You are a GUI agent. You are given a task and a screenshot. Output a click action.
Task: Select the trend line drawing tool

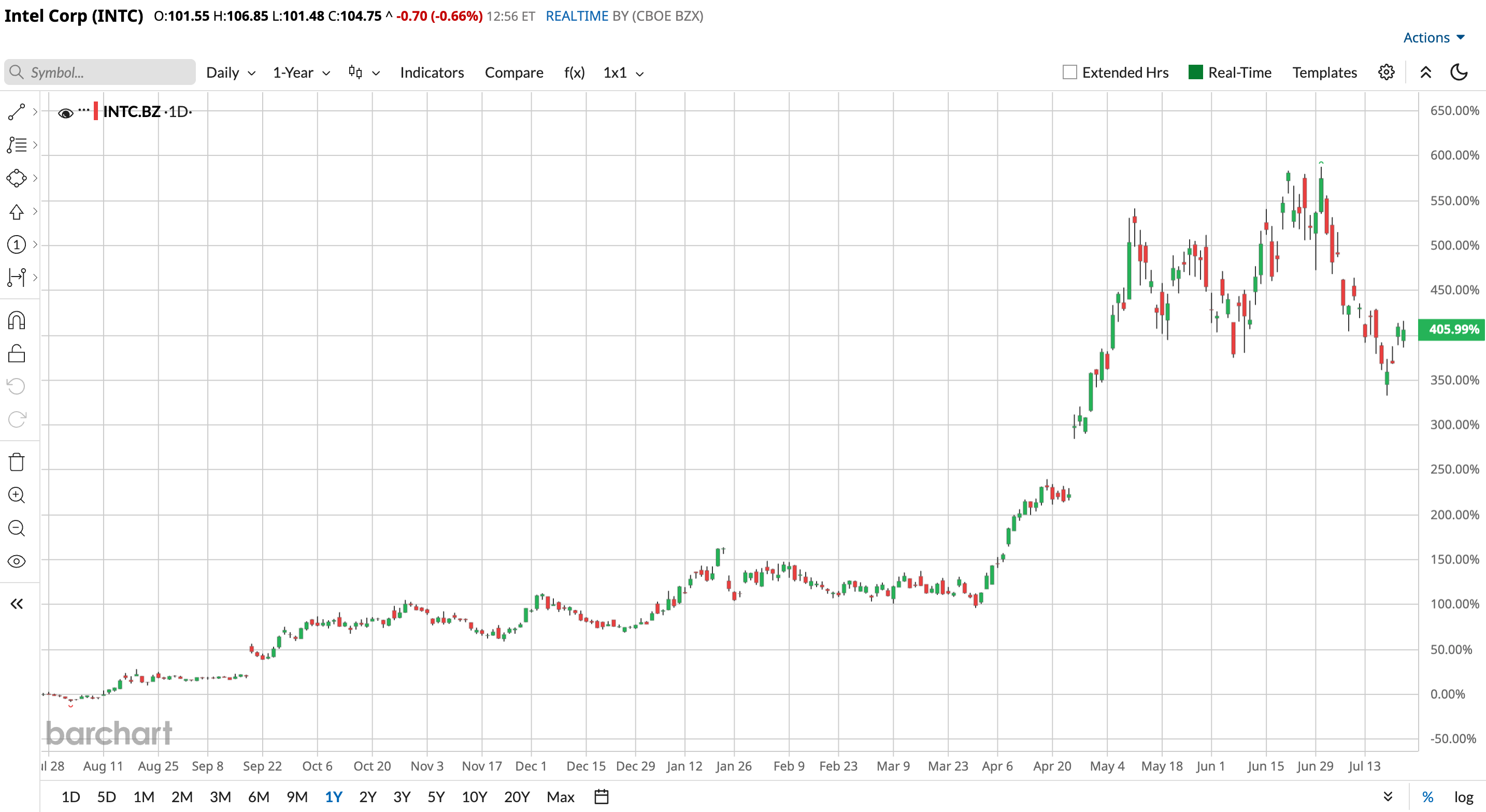coord(17,112)
